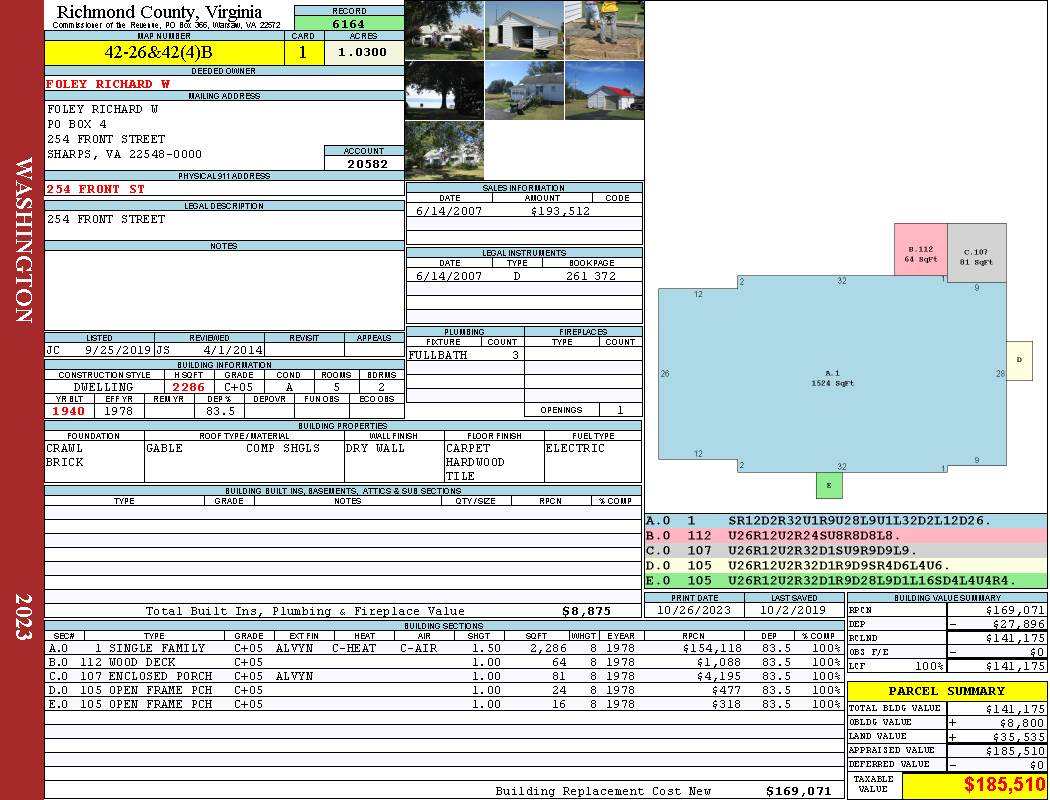Select the gray C.107 81 SqFt sketch area
1050x800 pixels.
tap(976, 253)
